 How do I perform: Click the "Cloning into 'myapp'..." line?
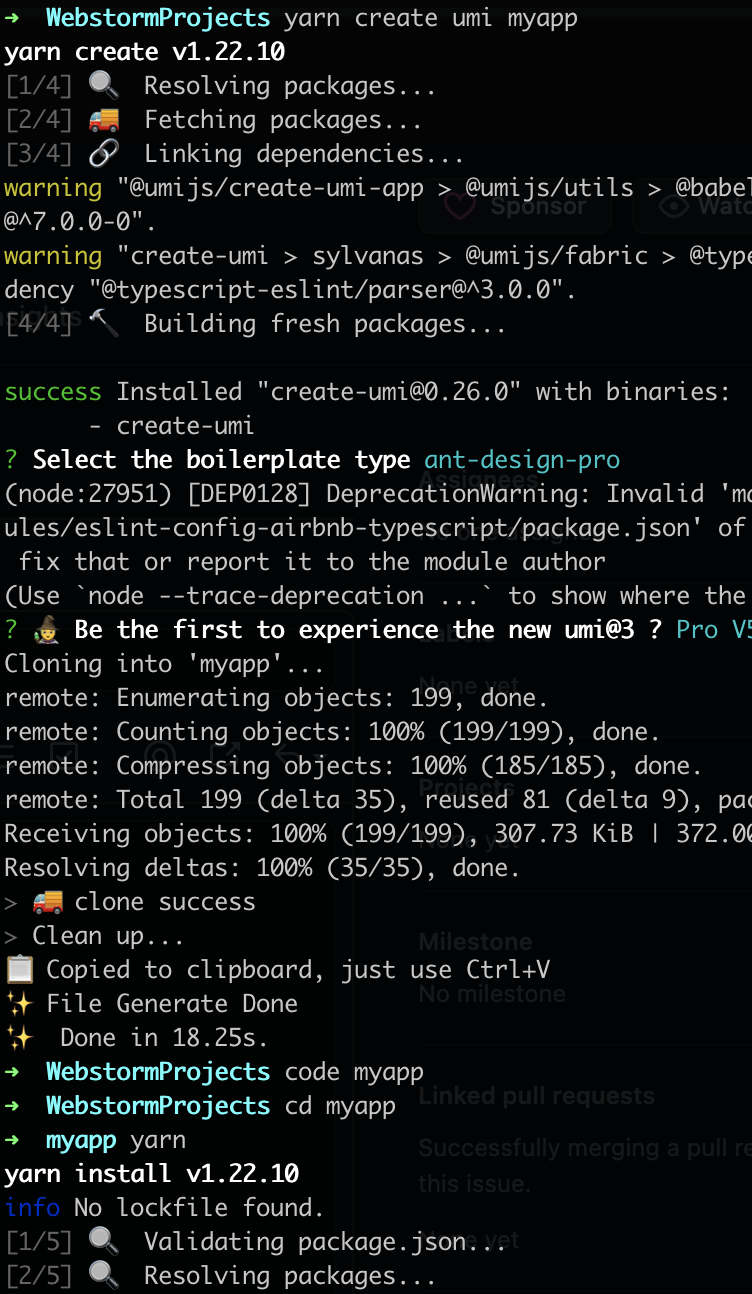[x=165, y=664]
